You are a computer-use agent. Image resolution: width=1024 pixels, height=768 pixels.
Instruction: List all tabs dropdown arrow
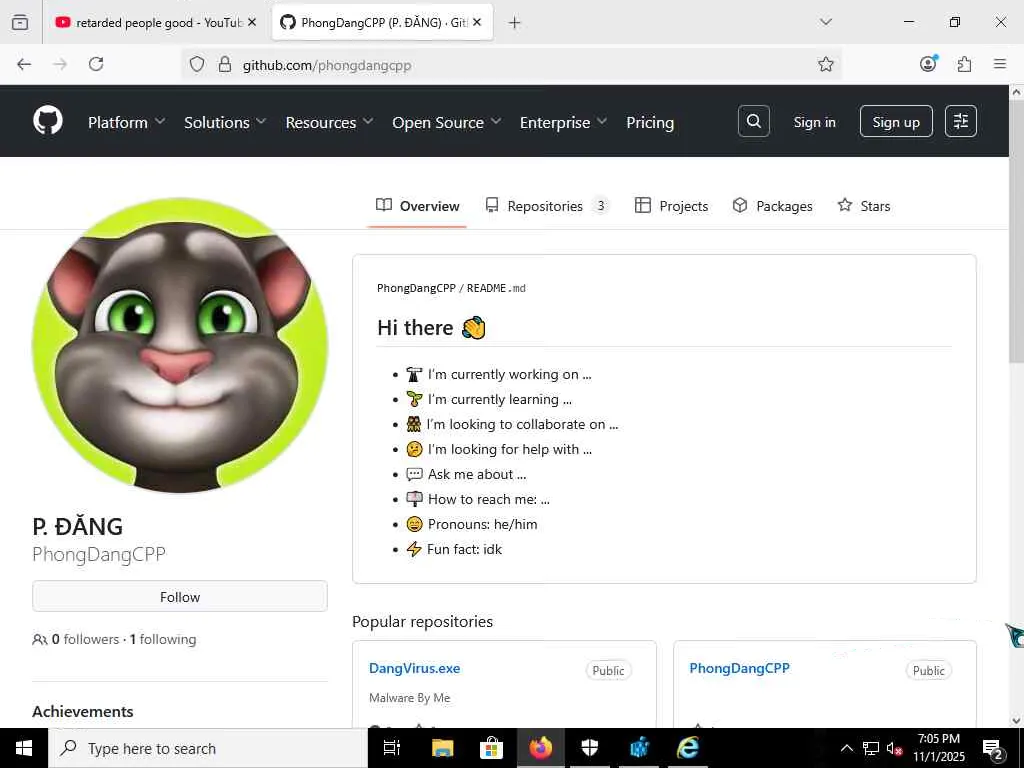click(x=825, y=22)
